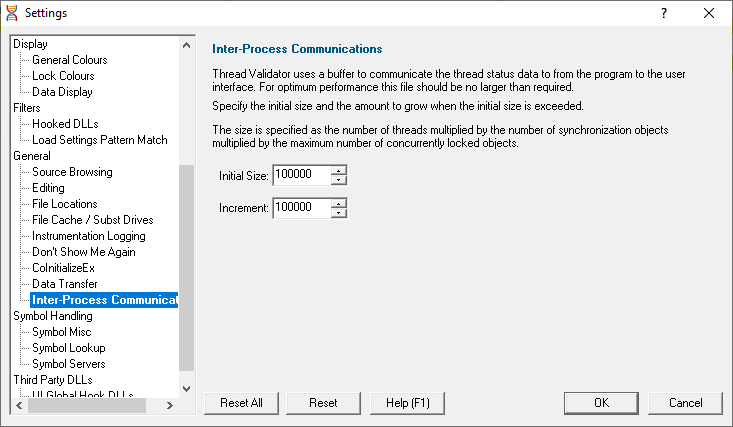Click inside the Initial Size field

(x=302, y=175)
